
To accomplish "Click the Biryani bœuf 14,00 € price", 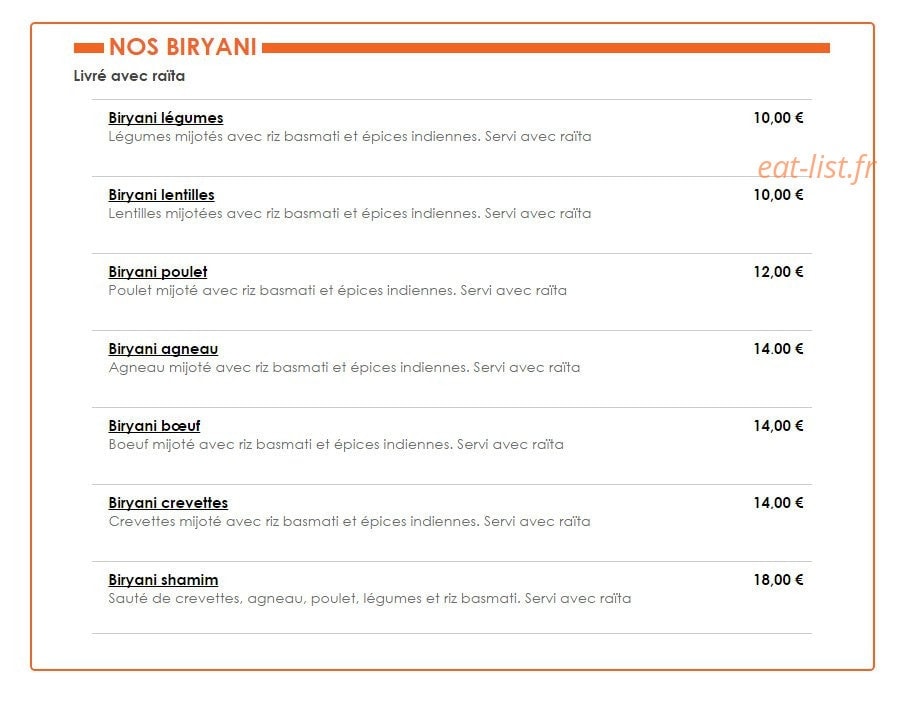I will 778,426.
